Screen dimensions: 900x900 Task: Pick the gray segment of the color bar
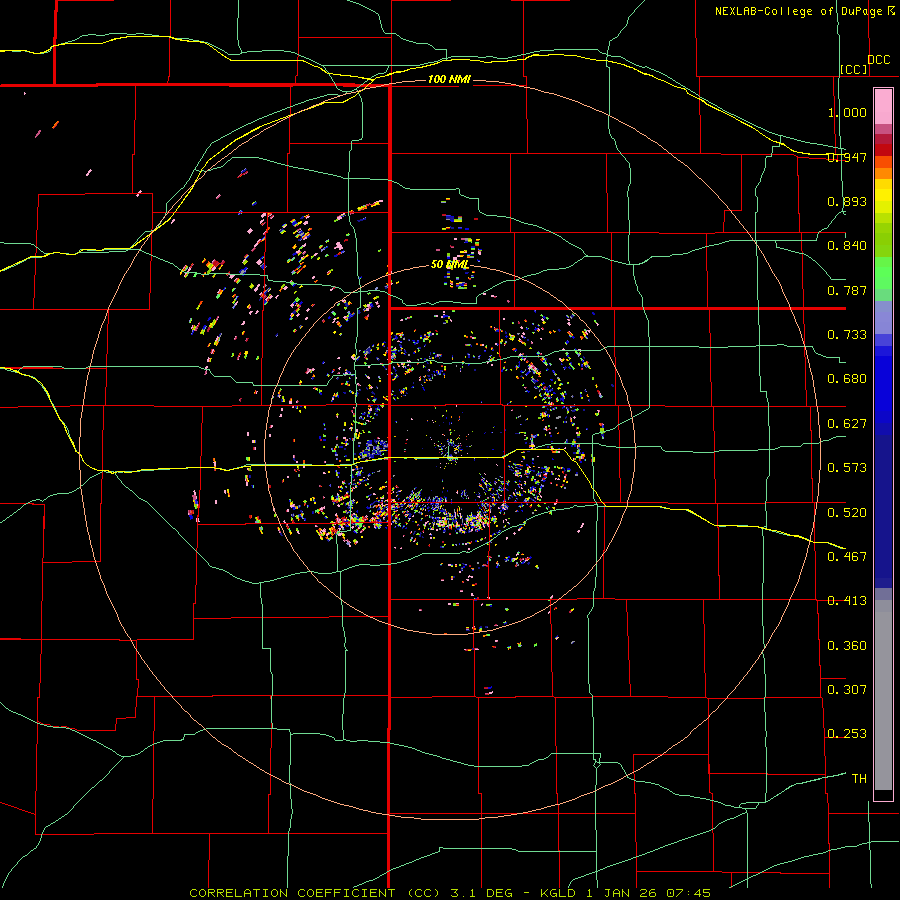click(x=883, y=695)
